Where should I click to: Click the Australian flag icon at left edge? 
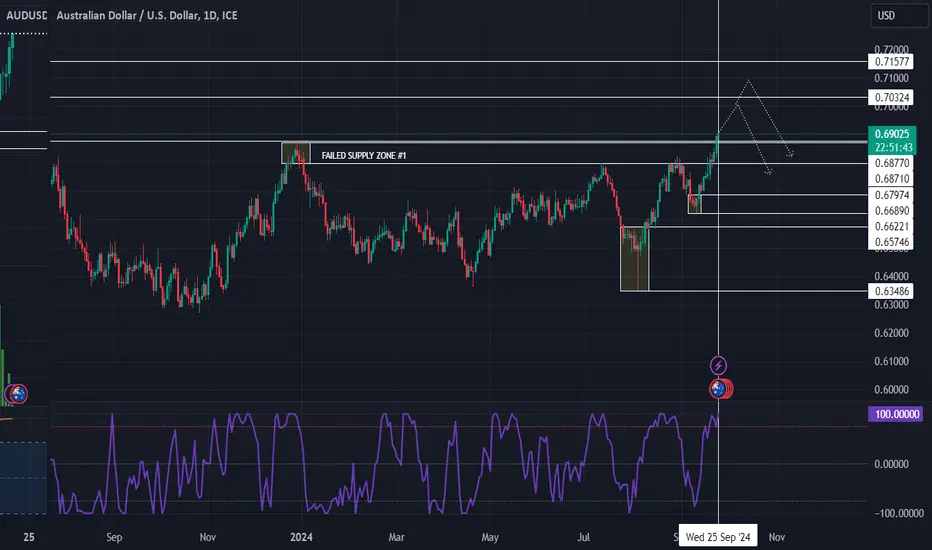pyautogui.click(x=18, y=393)
